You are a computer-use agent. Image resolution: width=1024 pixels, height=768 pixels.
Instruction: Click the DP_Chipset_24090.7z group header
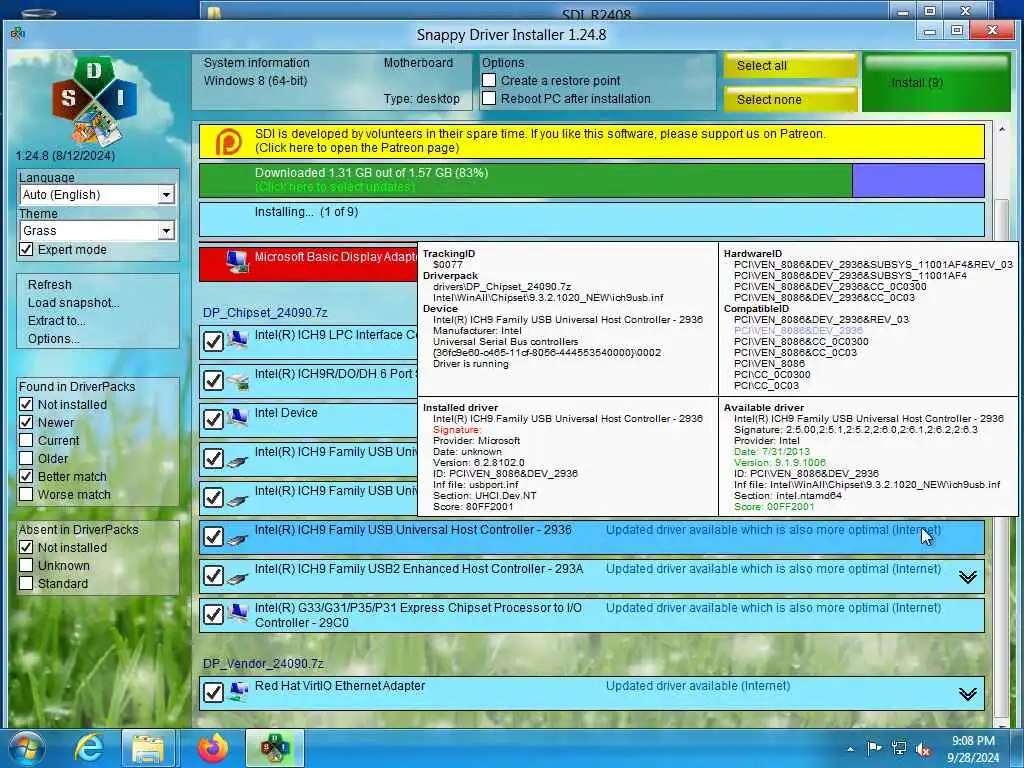coord(265,312)
